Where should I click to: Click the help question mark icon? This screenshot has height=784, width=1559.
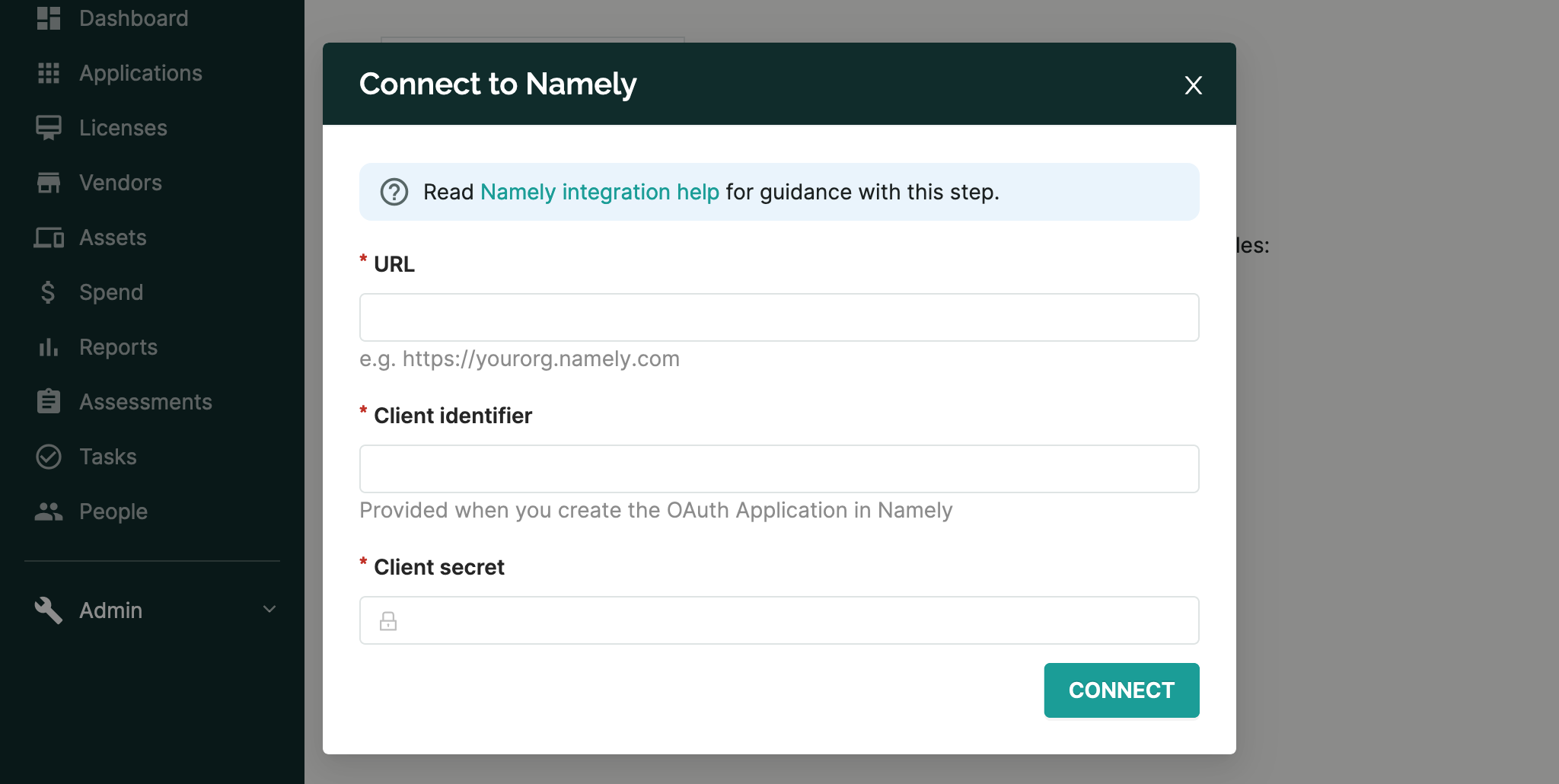tap(394, 192)
